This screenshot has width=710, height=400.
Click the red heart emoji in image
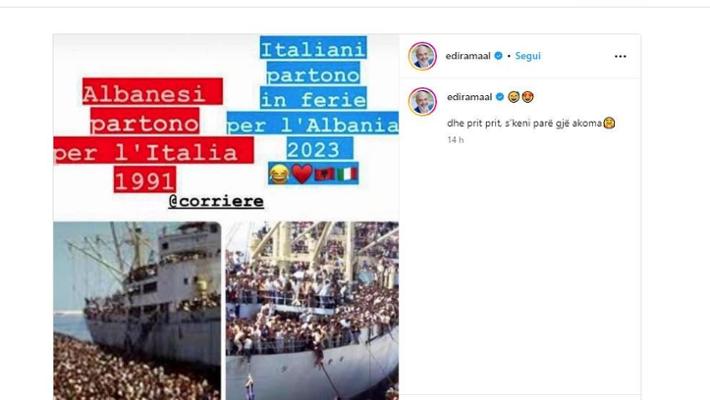coord(302,173)
